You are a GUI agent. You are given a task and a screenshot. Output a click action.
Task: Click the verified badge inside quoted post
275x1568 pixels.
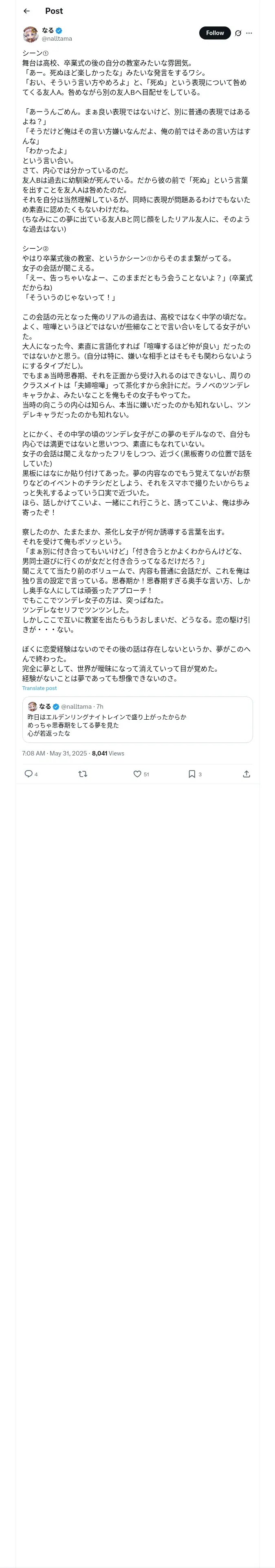click(56, 707)
